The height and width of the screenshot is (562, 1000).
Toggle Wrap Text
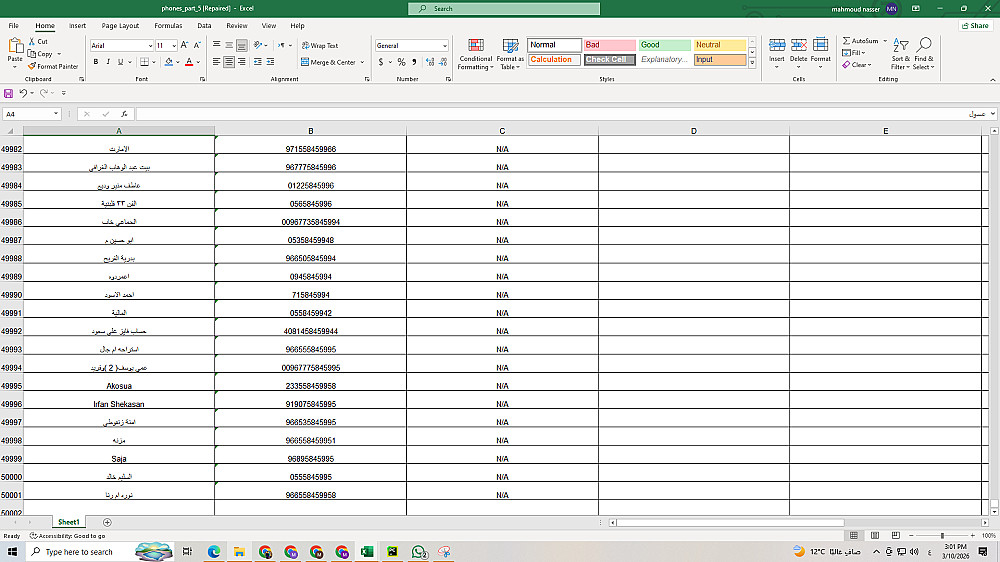pyautogui.click(x=320, y=46)
